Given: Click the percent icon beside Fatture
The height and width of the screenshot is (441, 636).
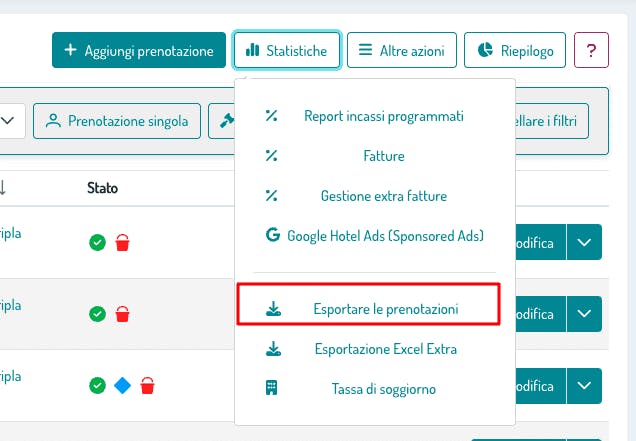Looking at the screenshot, I should point(272,156).
